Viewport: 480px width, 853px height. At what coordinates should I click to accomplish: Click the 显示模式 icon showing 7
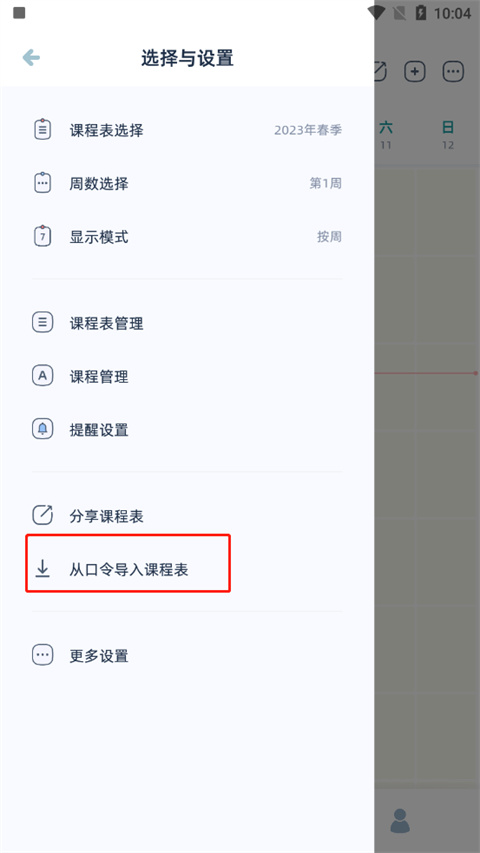coord(42,236)
